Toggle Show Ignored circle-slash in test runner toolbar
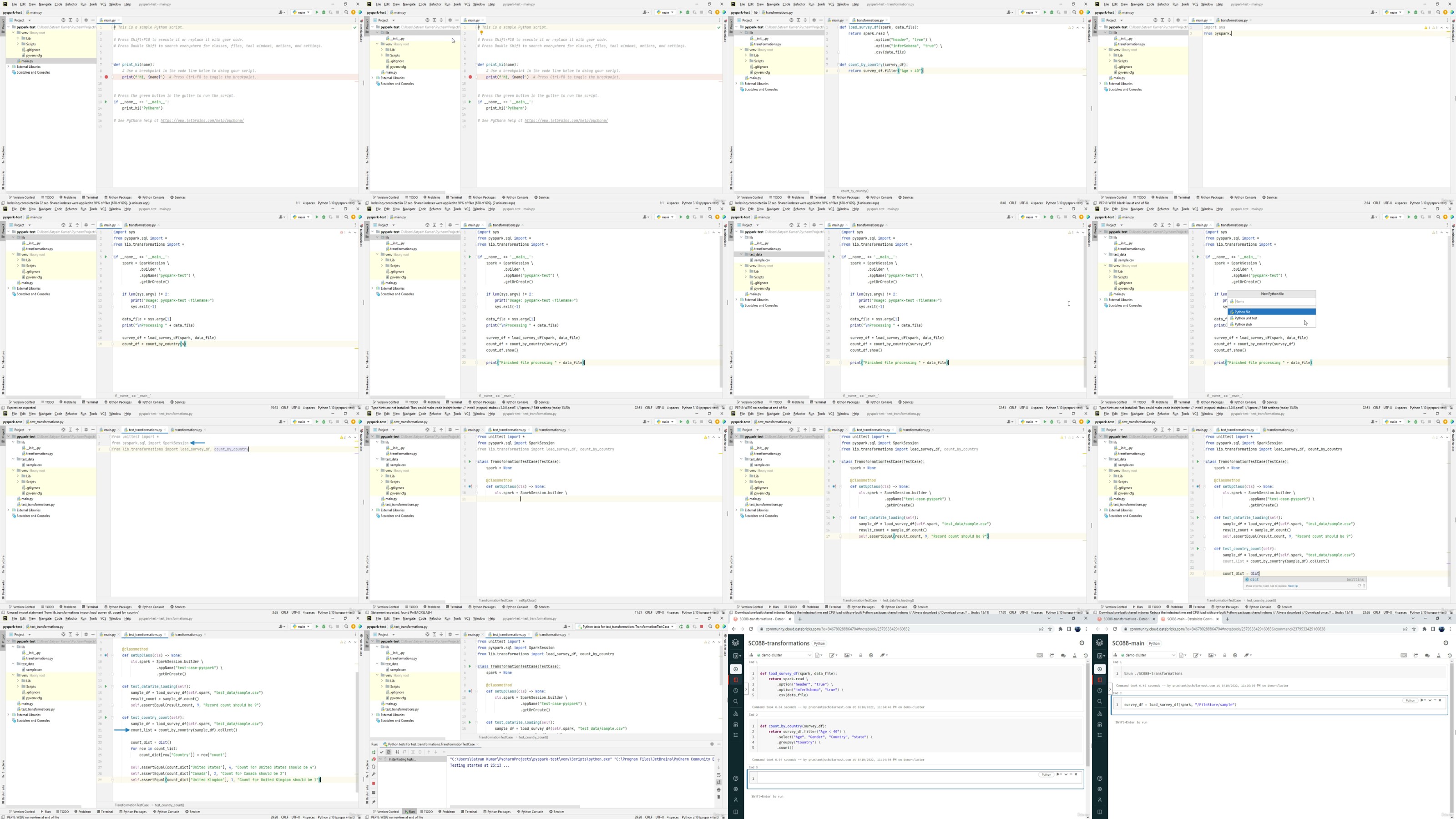 pyautogui.click(x=389, y=752)
